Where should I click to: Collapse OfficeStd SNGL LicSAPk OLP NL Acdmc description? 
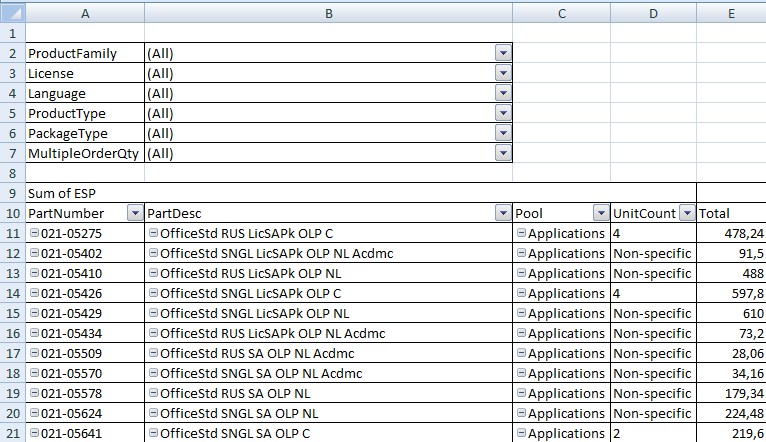coord(153,253)
